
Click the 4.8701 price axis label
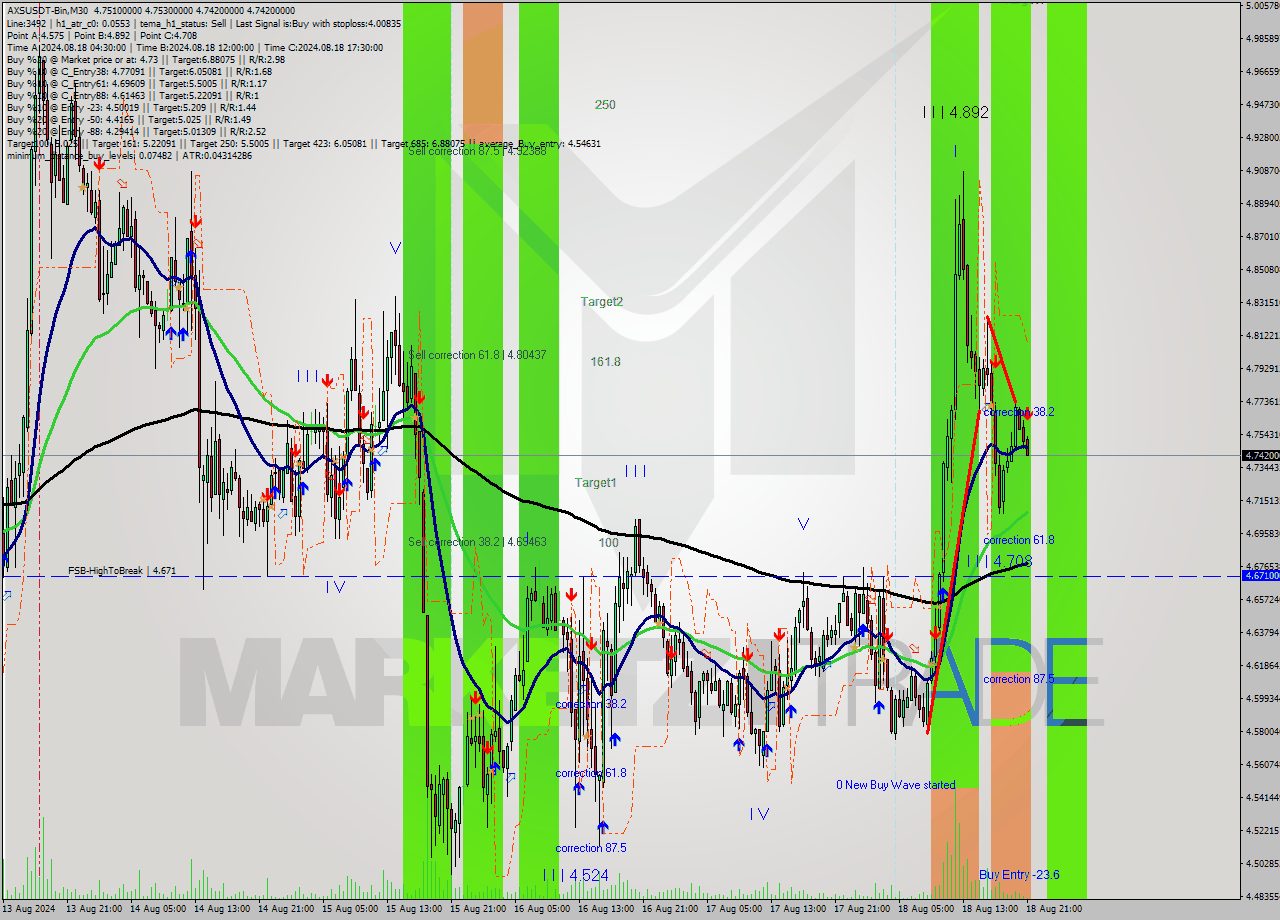point(1262,237)
